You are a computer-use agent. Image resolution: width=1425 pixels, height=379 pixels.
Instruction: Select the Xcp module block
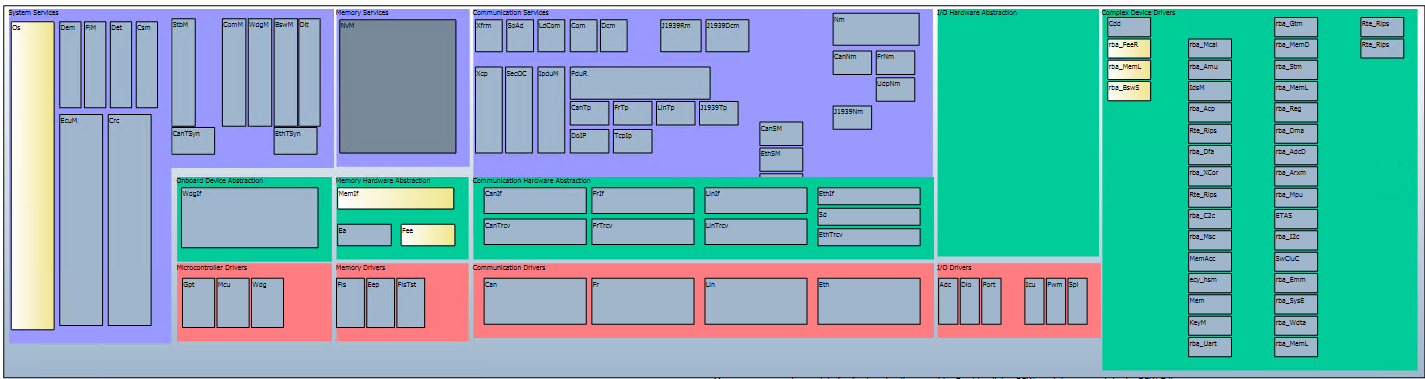click(x=489, y=110)
